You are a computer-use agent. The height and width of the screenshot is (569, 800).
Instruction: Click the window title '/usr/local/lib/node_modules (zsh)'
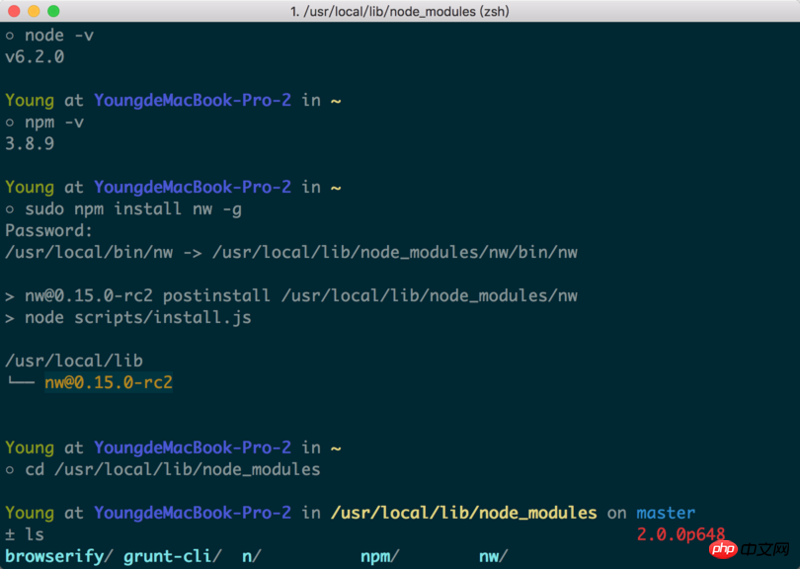[399, 11]
